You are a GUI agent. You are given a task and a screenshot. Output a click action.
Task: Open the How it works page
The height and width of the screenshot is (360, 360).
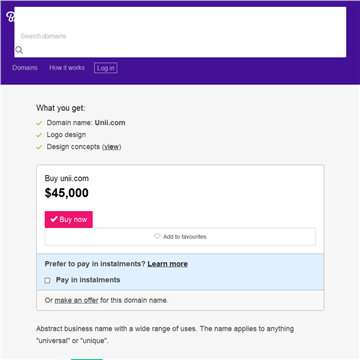point(67,68)
